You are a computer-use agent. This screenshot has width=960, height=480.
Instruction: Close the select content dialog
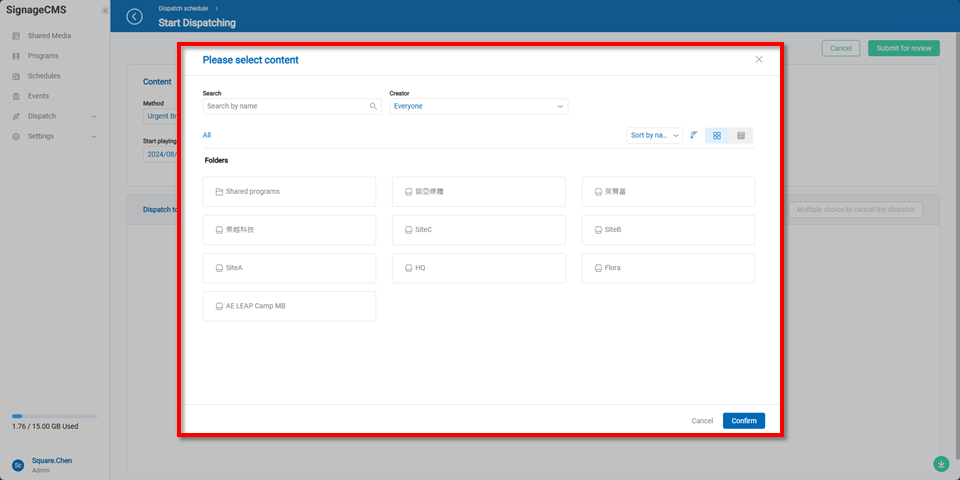[x=759, y=60]
